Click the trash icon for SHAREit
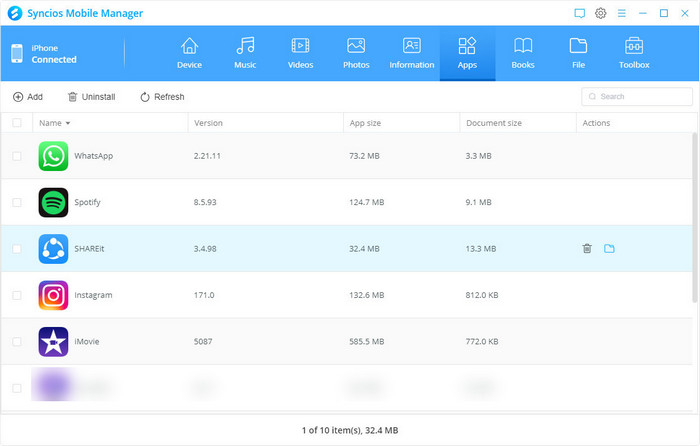700x446 pixels. tap(587, 248)
